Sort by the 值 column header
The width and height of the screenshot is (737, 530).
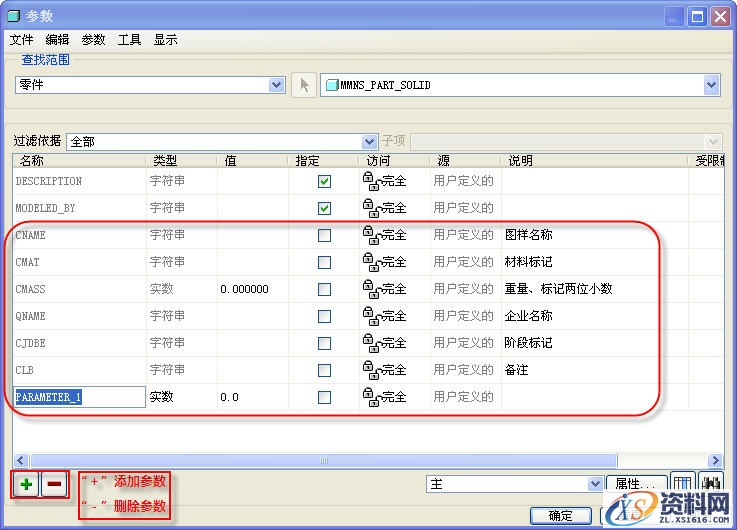(252, 161)
